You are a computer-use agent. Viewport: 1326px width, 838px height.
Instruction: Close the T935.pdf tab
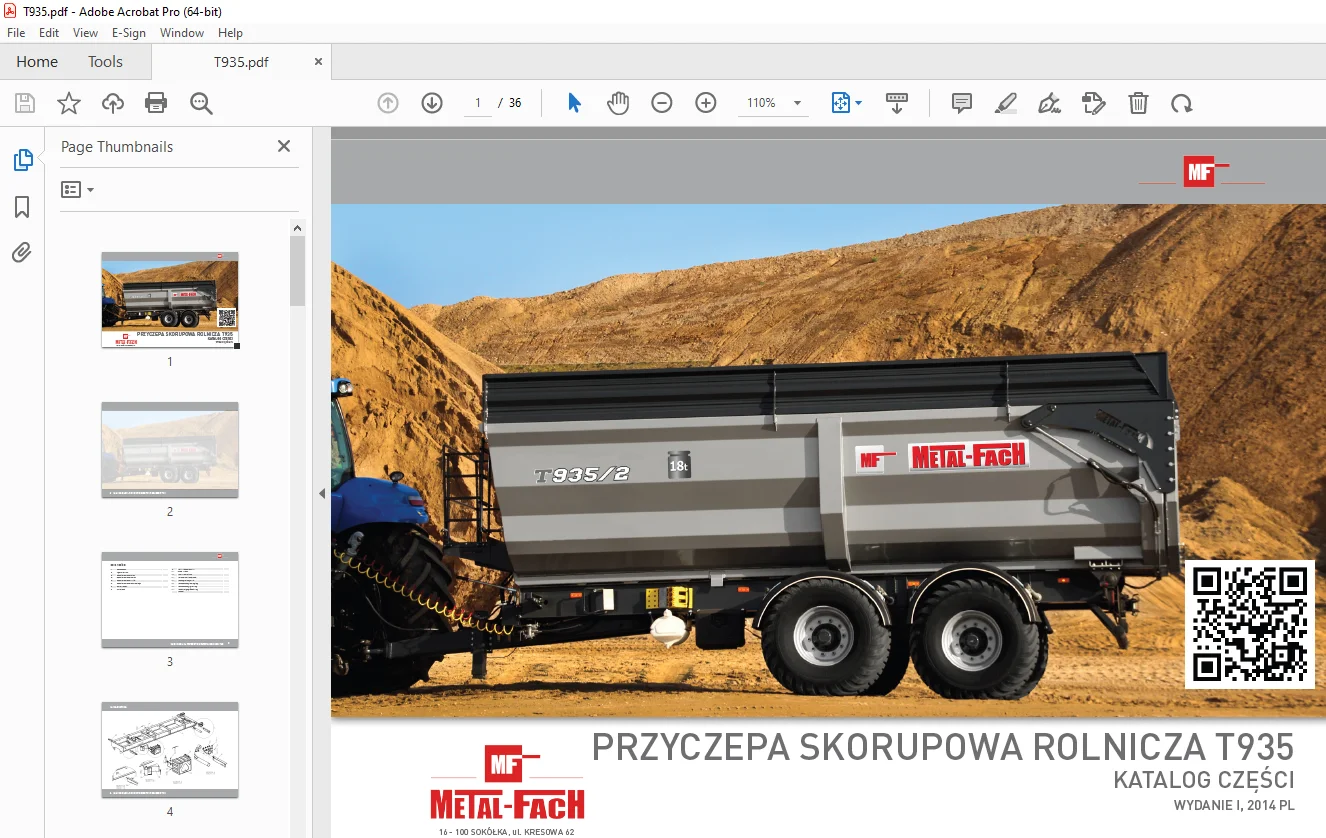click(x=319, y=61)
